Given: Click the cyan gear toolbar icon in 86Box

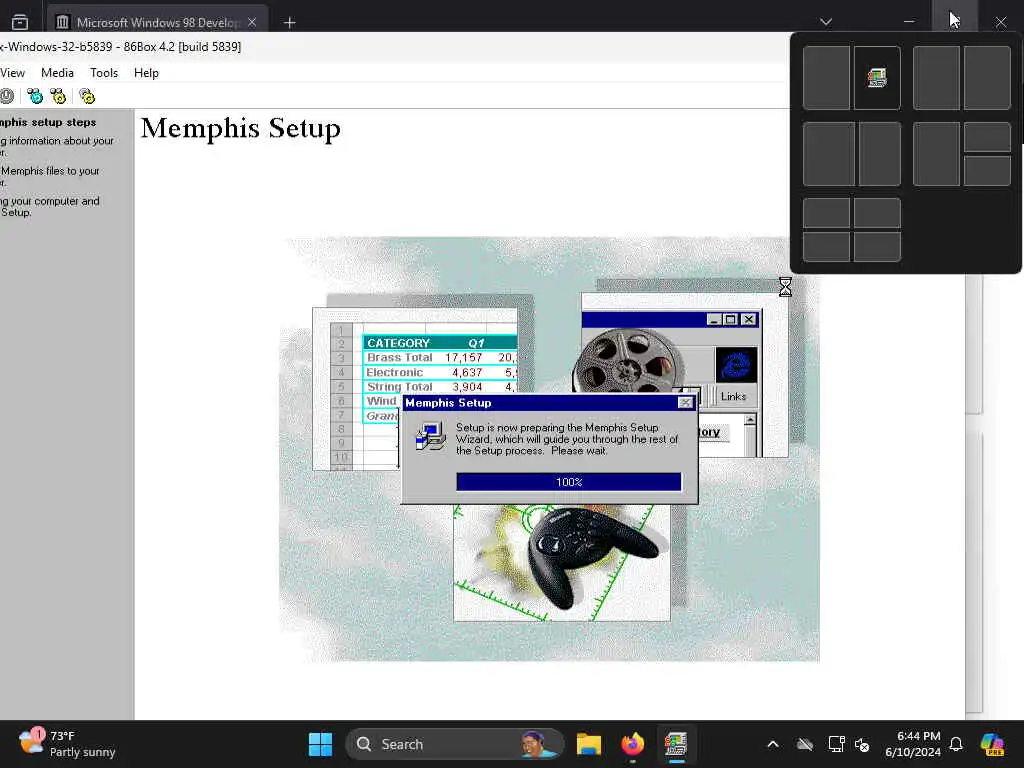Looking at the screenshot, I should tap(35, 97).
